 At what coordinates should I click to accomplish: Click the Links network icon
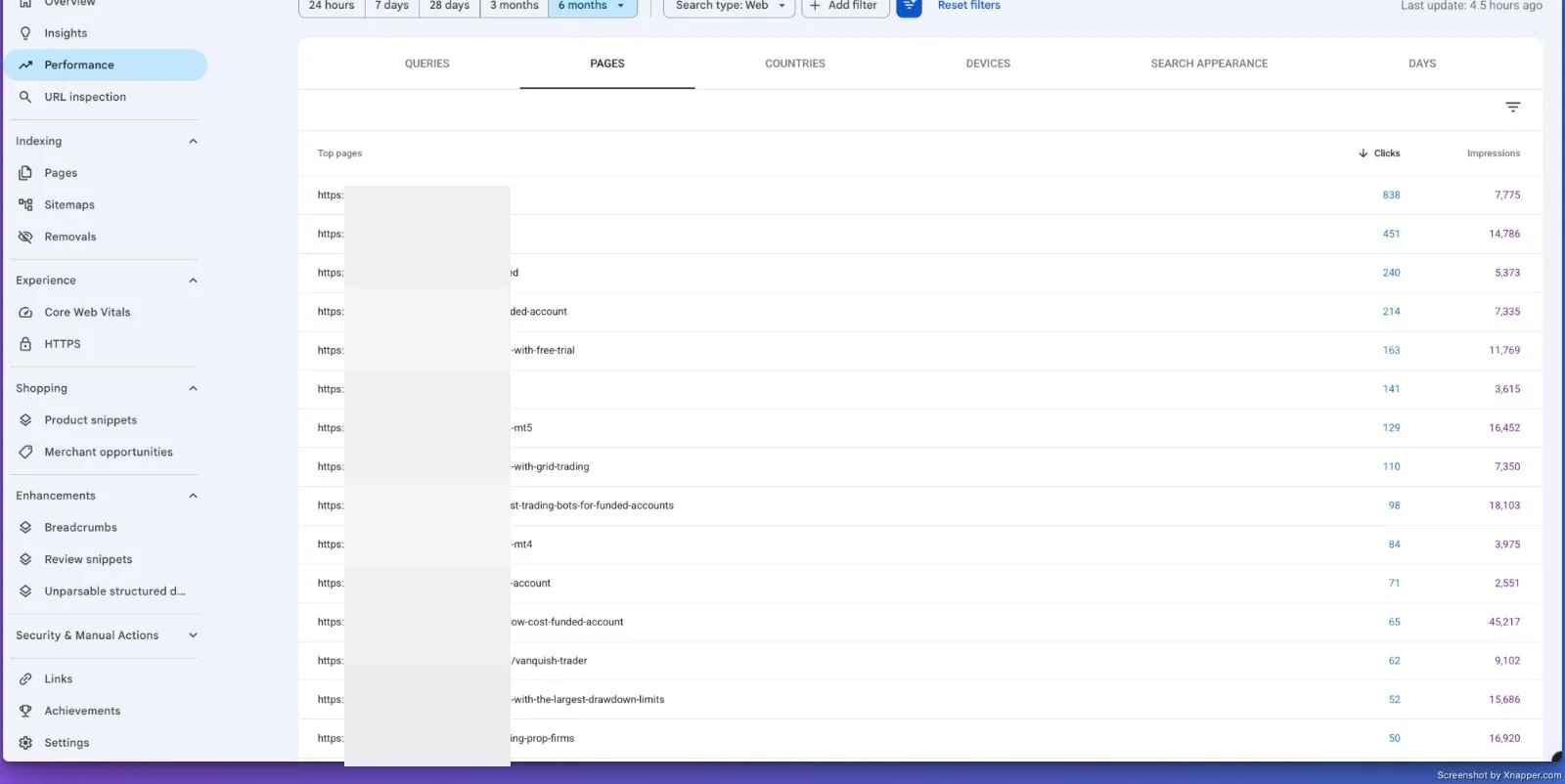tap(25, 679)
